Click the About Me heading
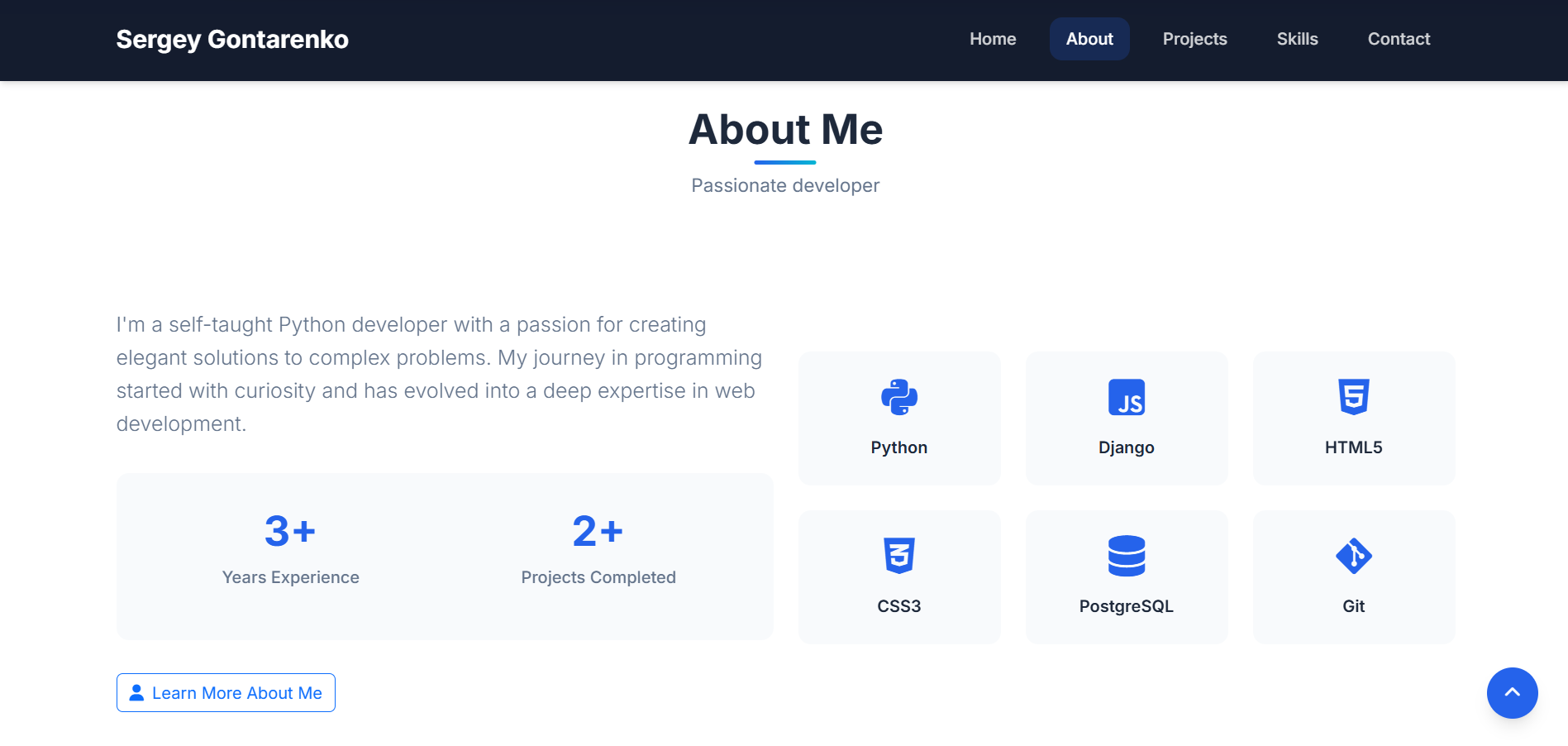The height and width of the screenshot is (746, 1568). [785, 130]
